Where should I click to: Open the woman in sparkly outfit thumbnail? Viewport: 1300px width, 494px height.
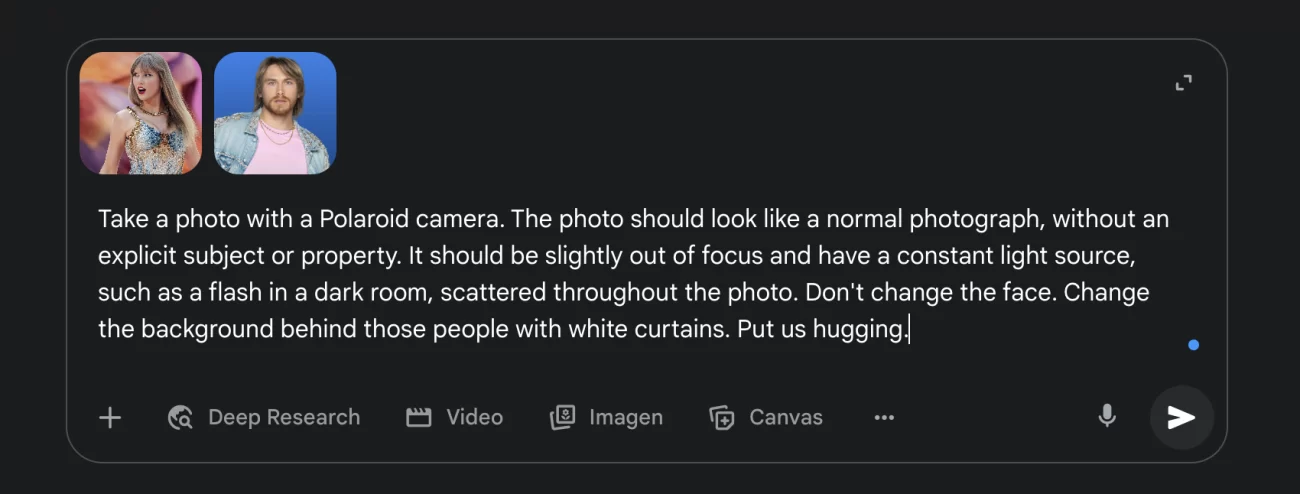[x=141, y=113]
